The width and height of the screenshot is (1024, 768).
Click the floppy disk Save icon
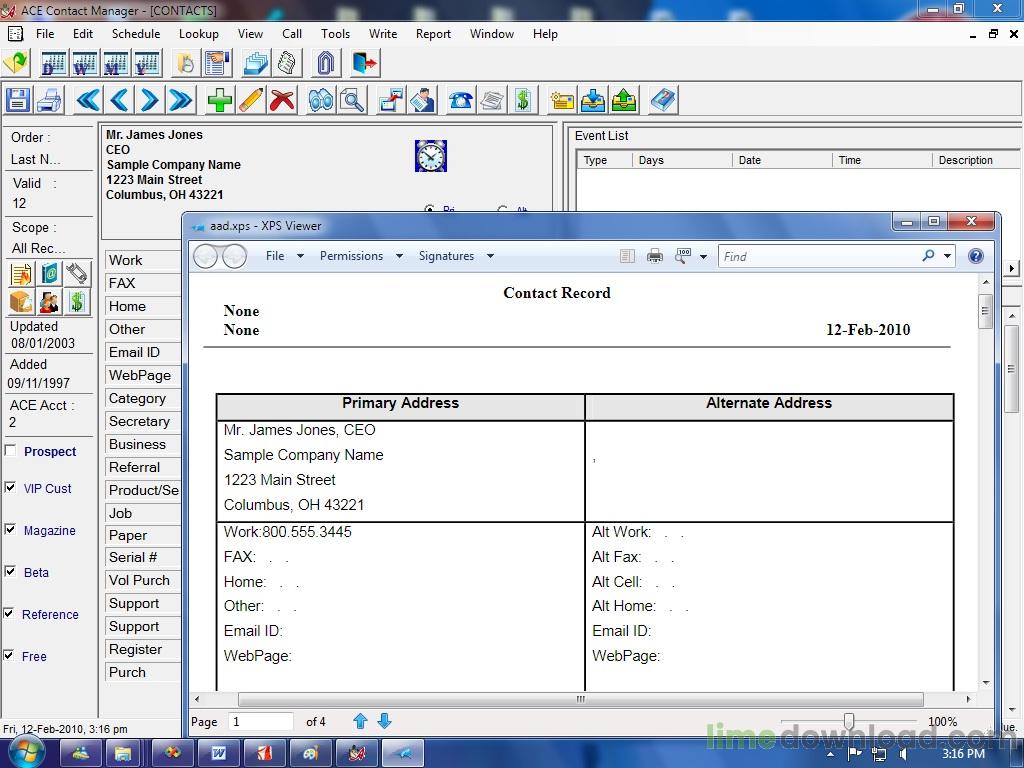tap(17, 99)
